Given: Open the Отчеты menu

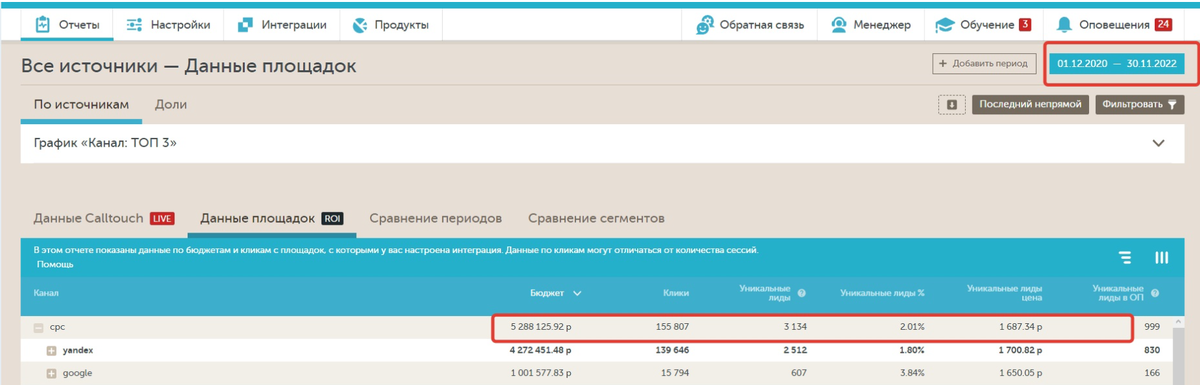Looking at the screenshot, I should [68, 25].
